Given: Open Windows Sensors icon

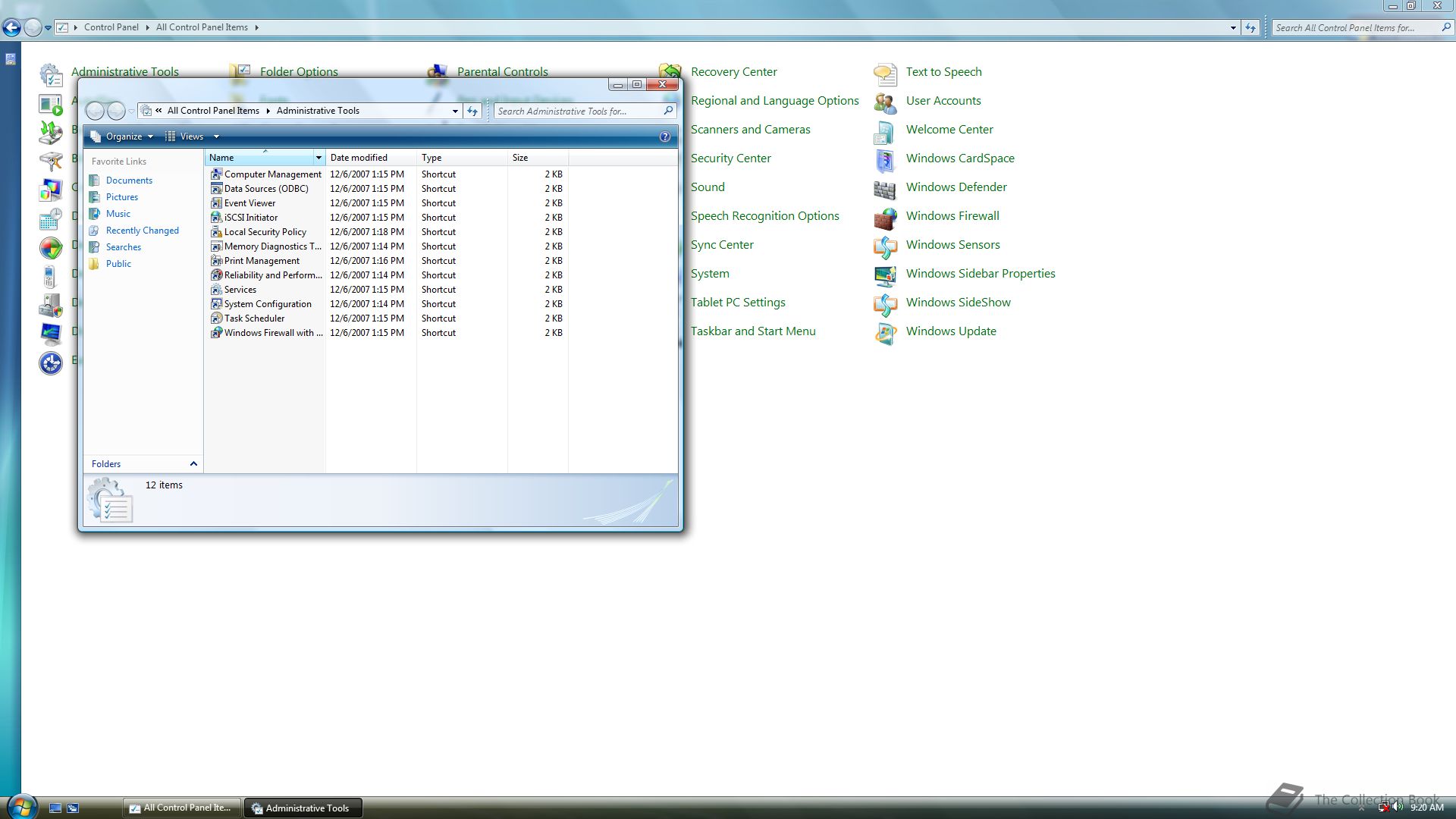Looking at the screenshot, I should [x=885, y=246].
